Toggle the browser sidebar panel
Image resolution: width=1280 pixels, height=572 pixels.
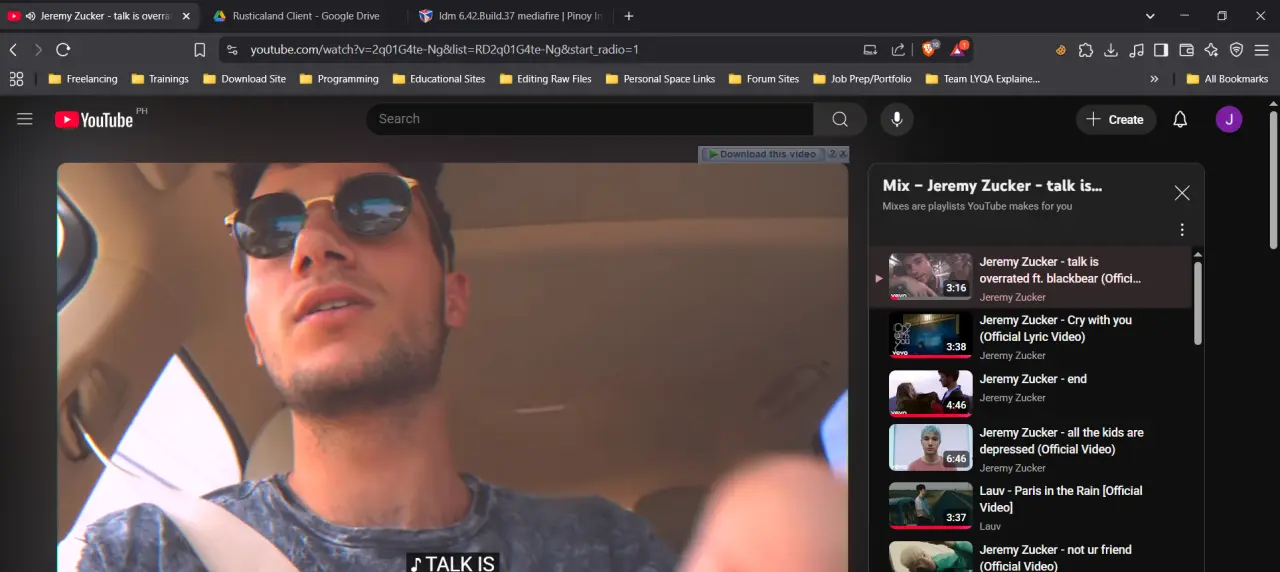coord(1161,49)
